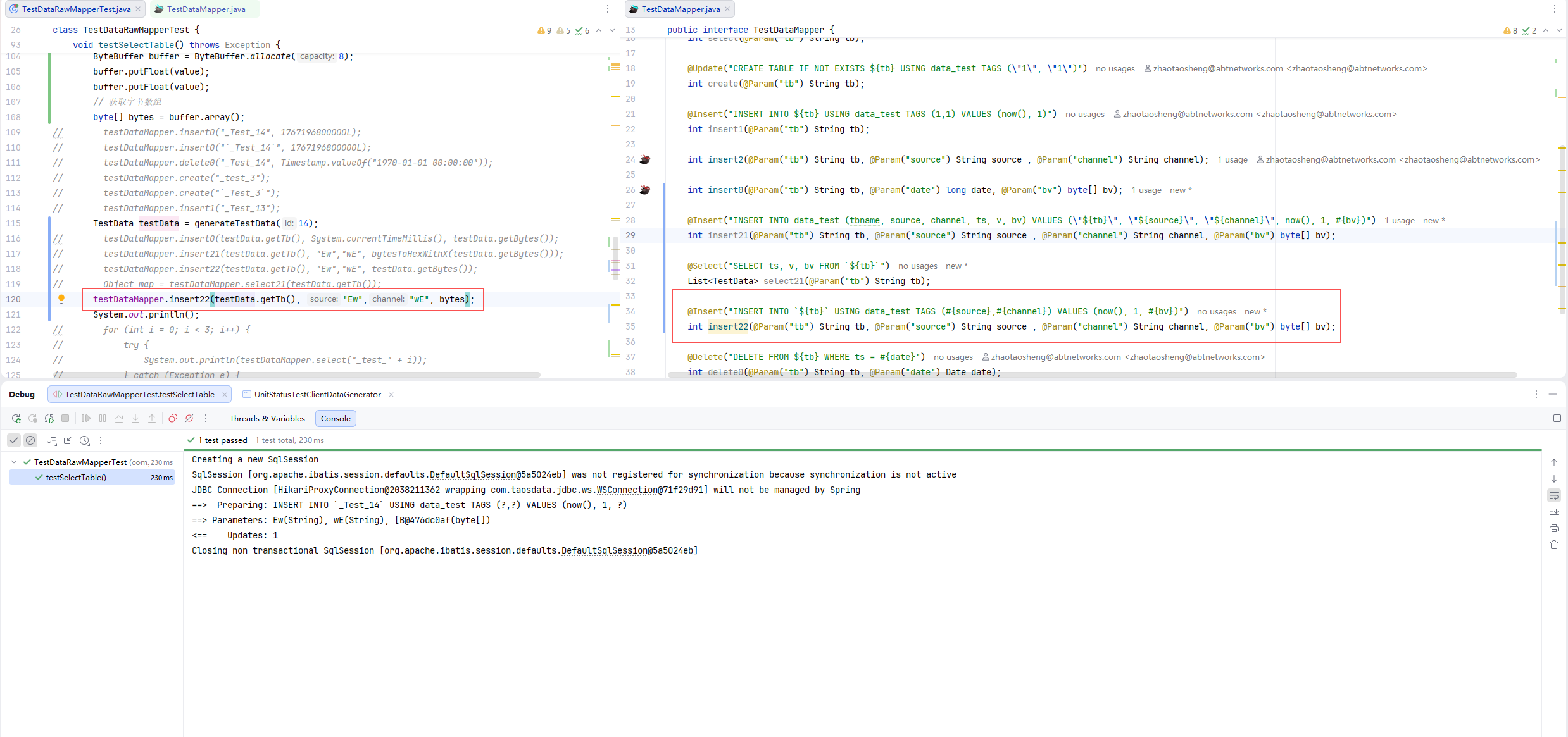Screen dimensions: 1568x737
Task: Select testSelectTable() test result
Action: pyautogui.click(x=76, y=477)
